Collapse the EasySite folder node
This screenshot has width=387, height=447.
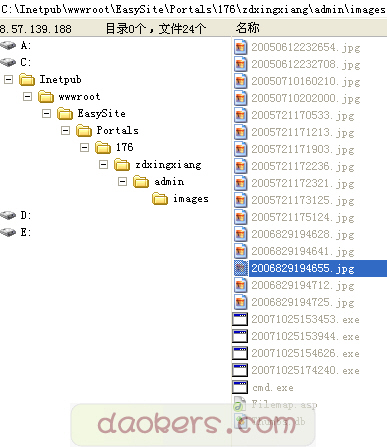47,114
